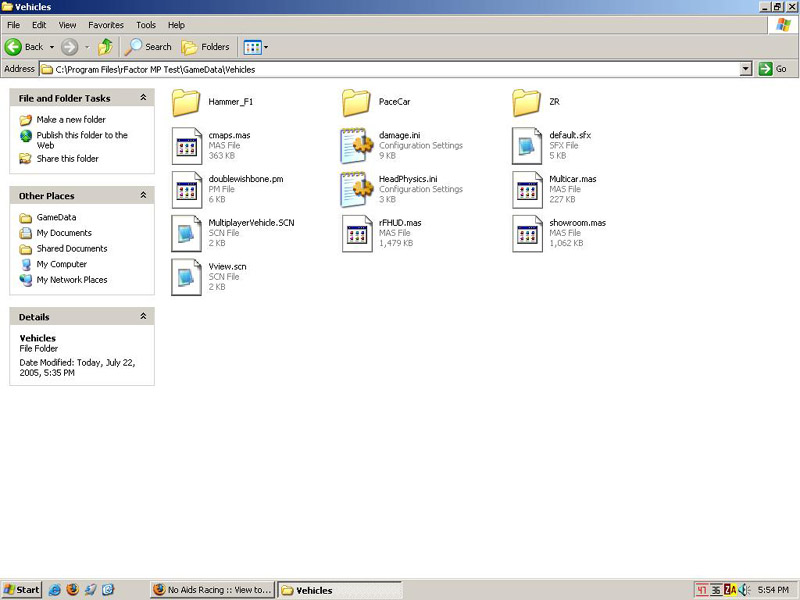This screenshot has width=800, height=600.
Task: Select the PaceCar folder icon
Action: pos(356,103)
